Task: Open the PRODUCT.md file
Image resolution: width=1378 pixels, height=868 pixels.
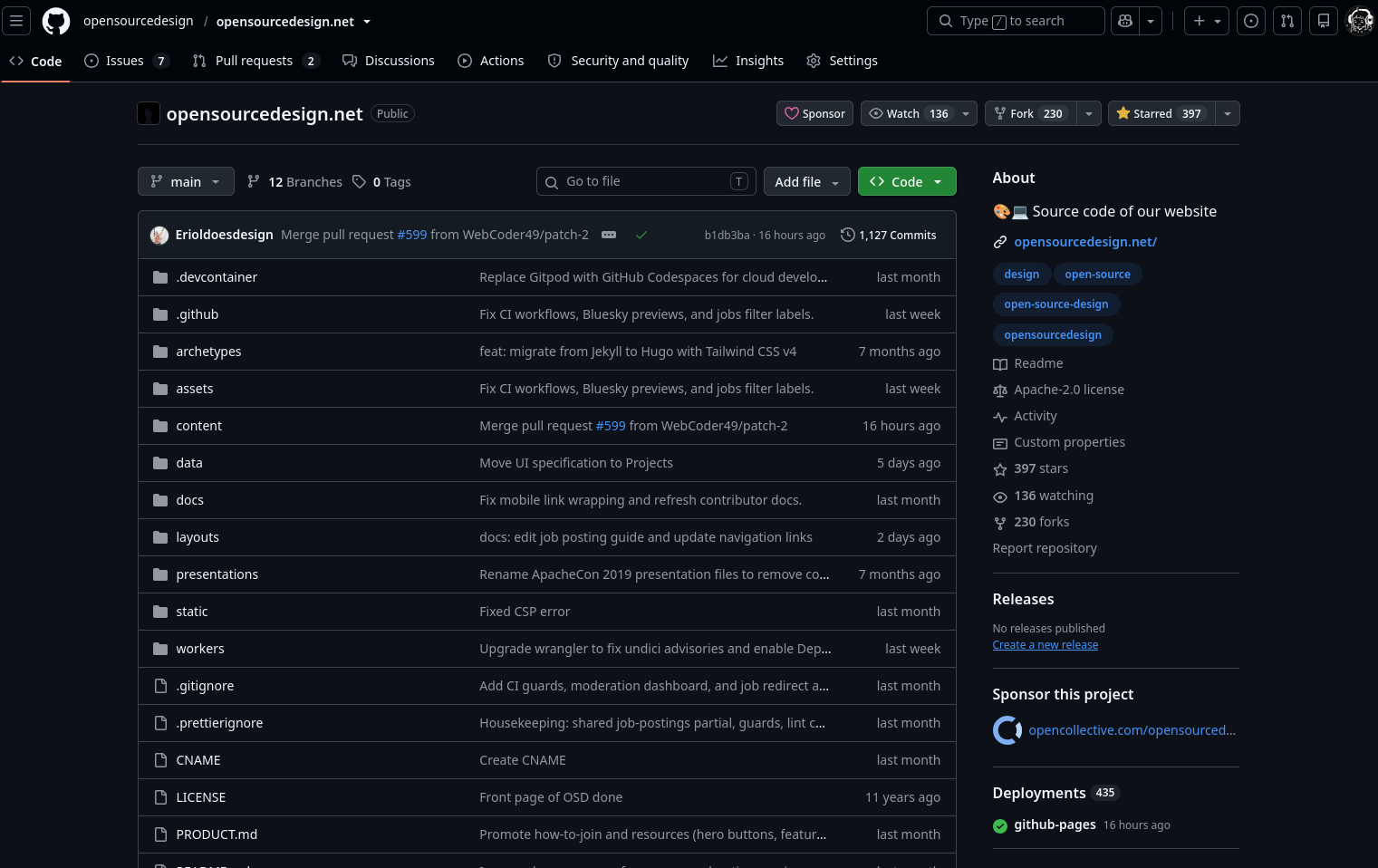Action: click(x=217, y=834)
